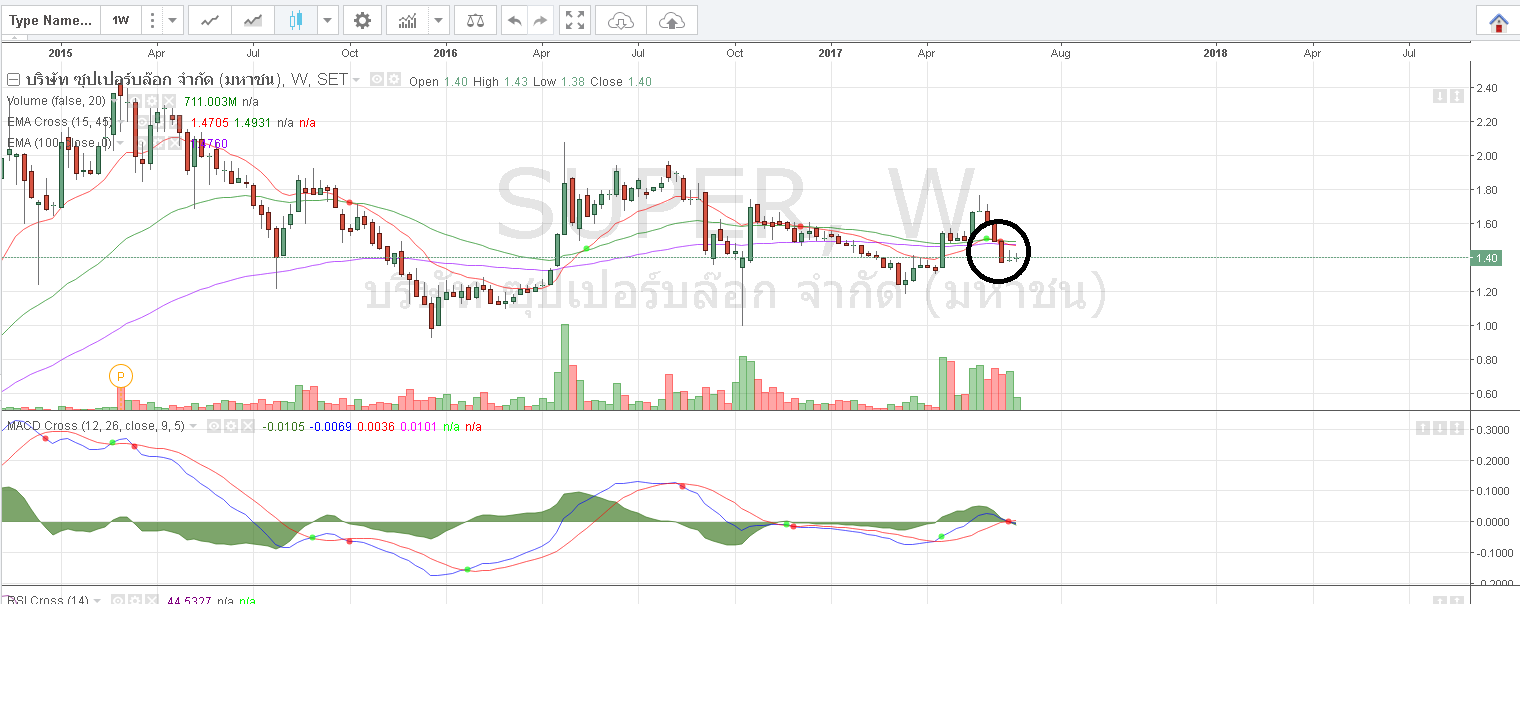Click the symbol name search field
The image size is (1520, 702).
point(51,20)
